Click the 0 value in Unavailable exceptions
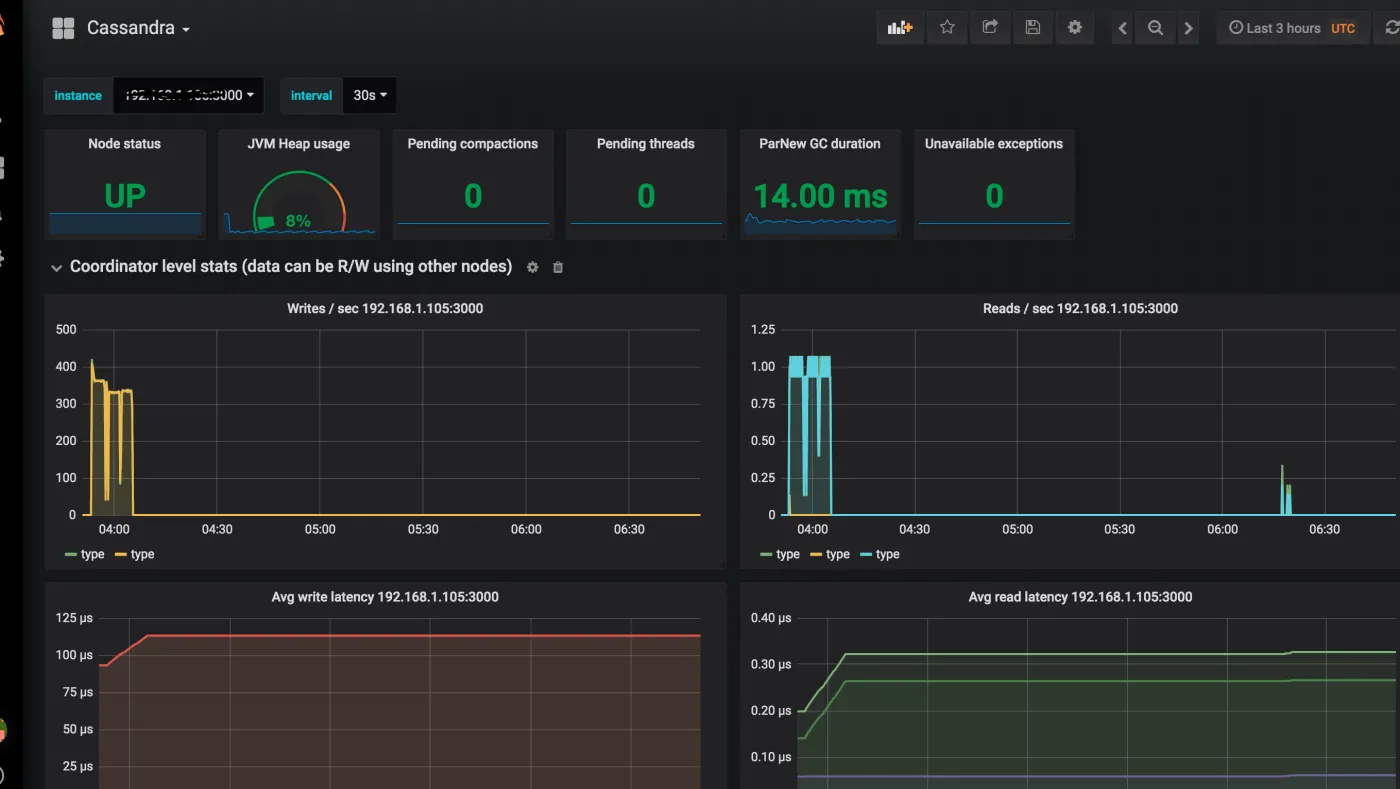 (994, 196)
